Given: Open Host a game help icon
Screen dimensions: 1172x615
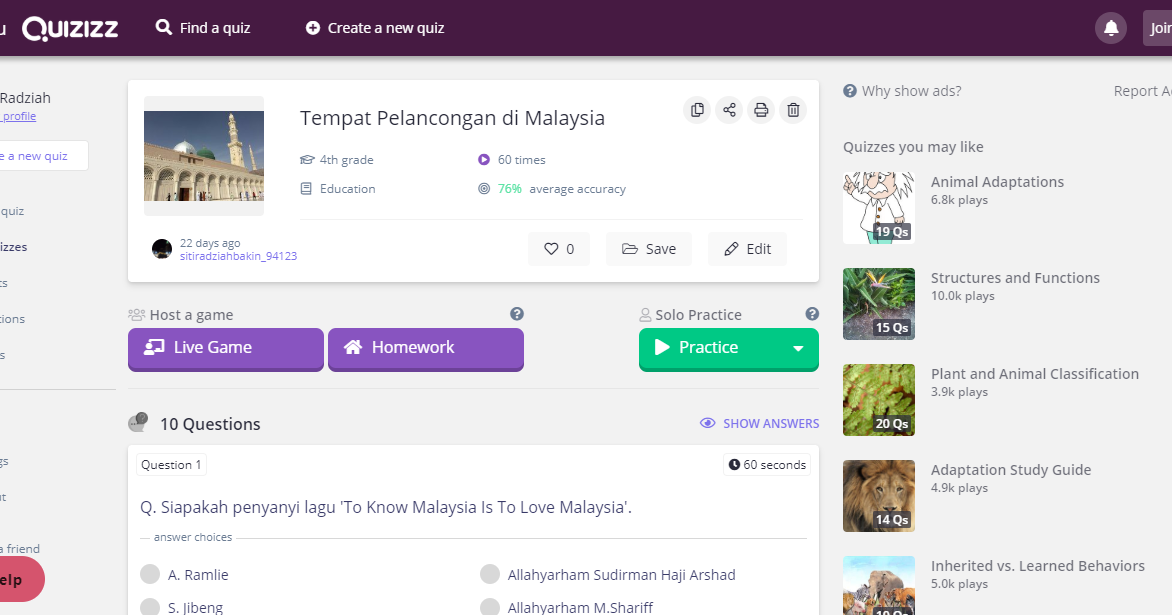Looking at the screenshot, I should 516,314.
